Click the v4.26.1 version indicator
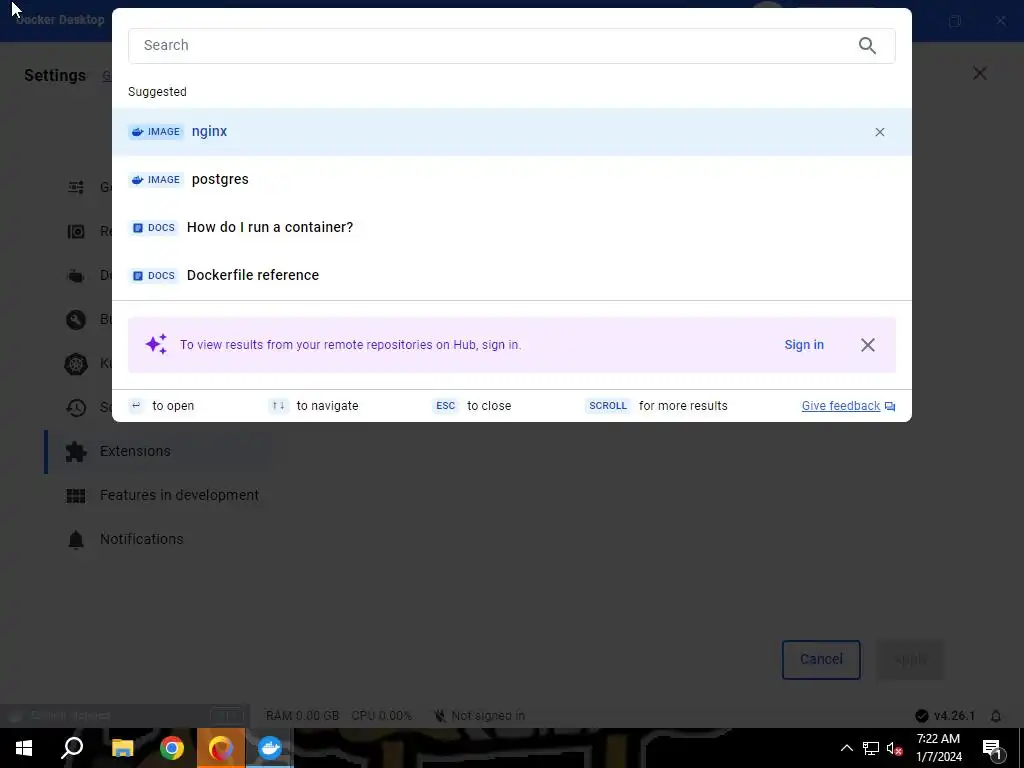The image size is (1024, 768). 946,716
